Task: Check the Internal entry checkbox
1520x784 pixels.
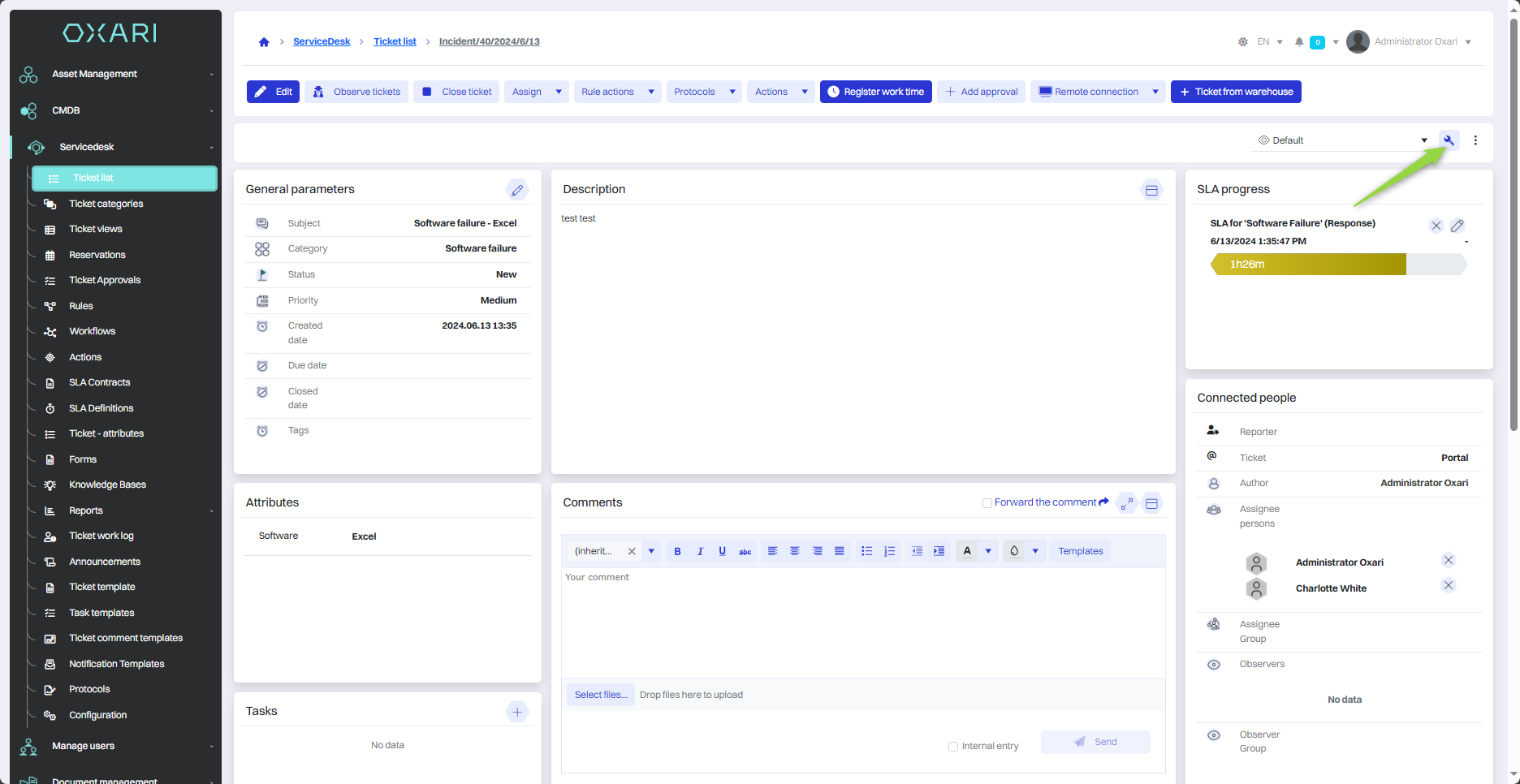Action: tap(953, 747)
